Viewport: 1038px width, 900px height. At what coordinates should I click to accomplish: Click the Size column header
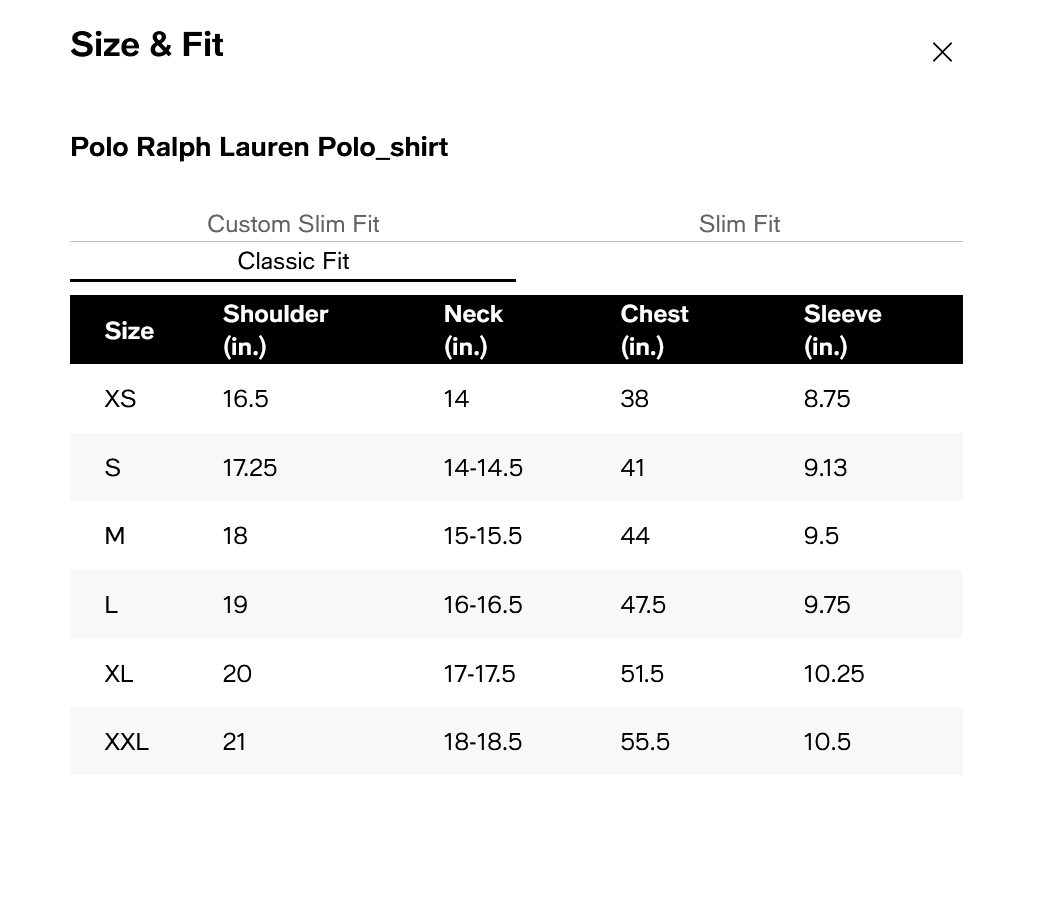[129, 331]
